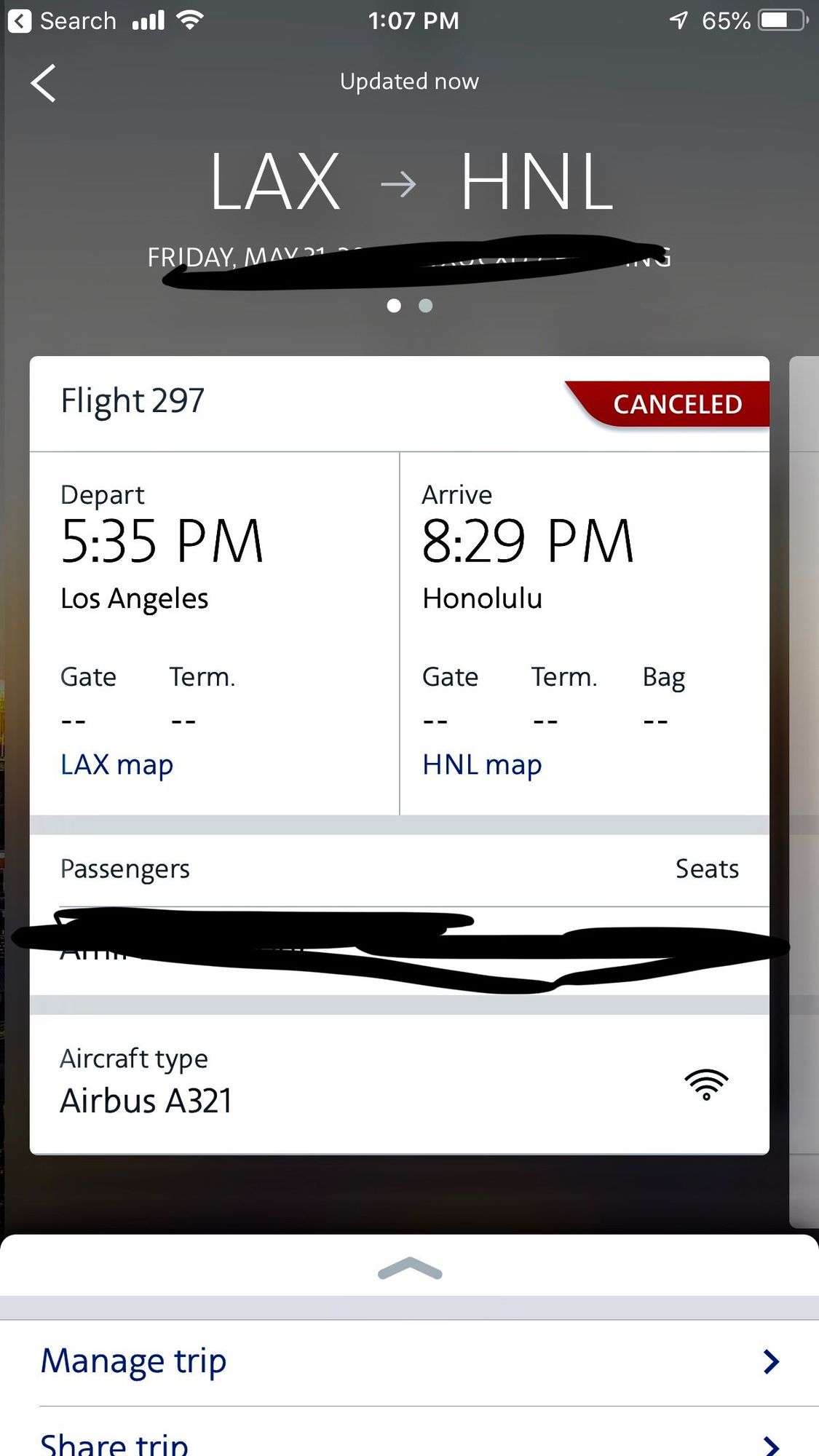The height and width of the screenshot is (1456, 819).
Task: Select Share trip menu option
Action: point(115,1444)
